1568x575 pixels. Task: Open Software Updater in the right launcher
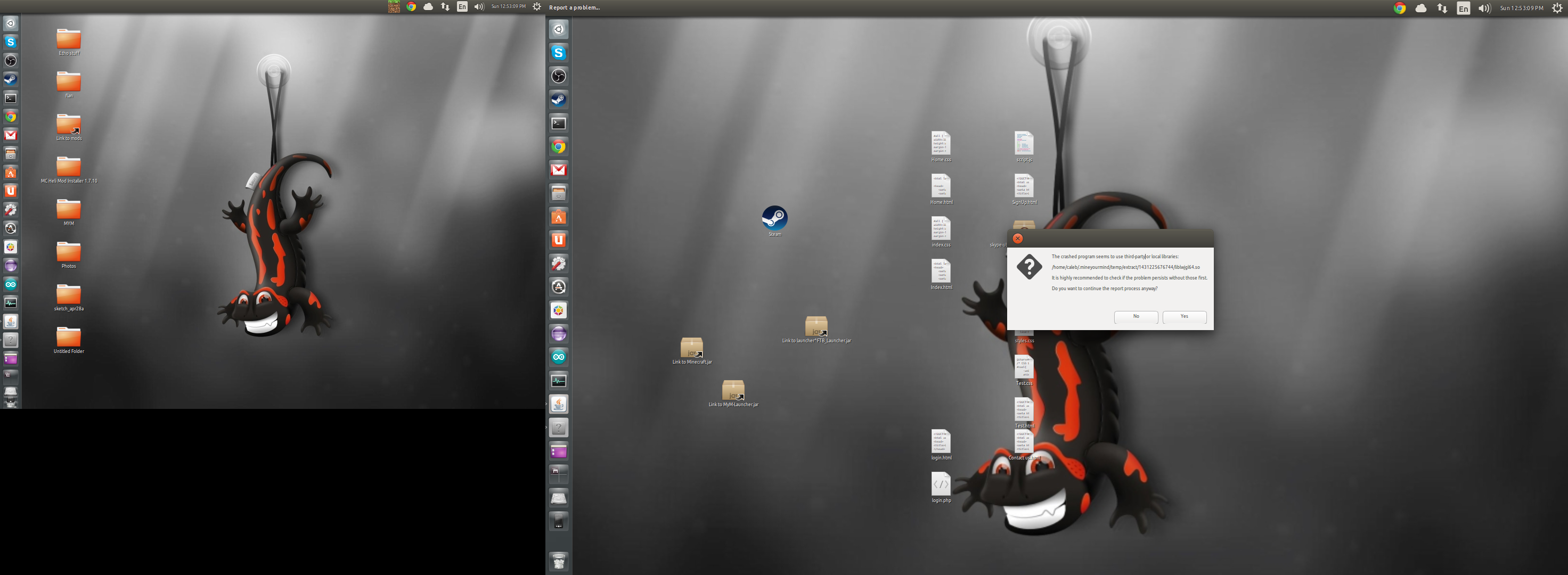point(559,286)
